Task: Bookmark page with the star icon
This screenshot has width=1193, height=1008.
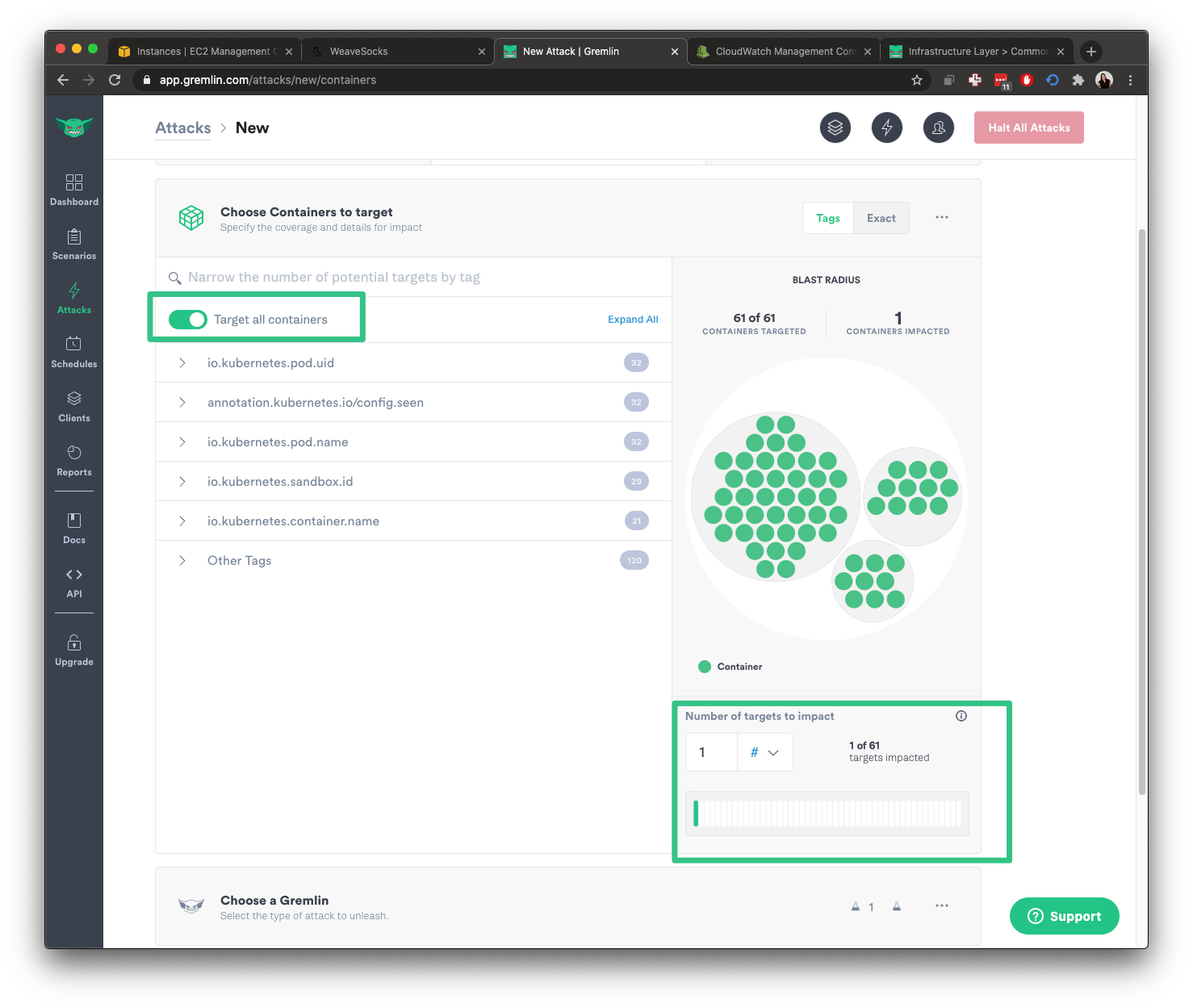Action: (x=917, y=80)
